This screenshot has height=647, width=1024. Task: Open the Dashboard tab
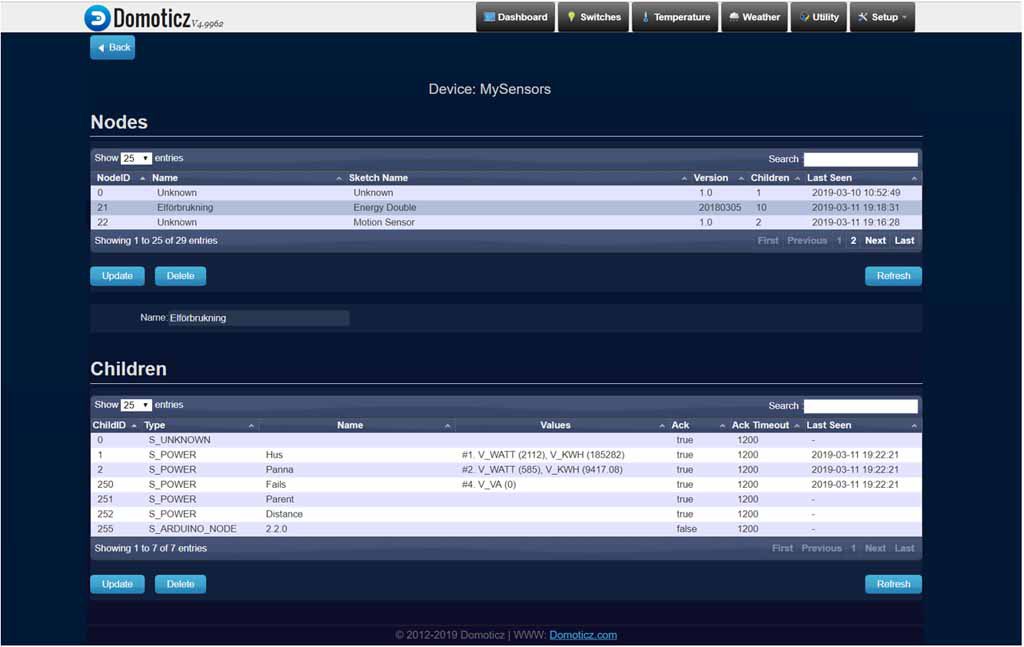tap(516, 17)
